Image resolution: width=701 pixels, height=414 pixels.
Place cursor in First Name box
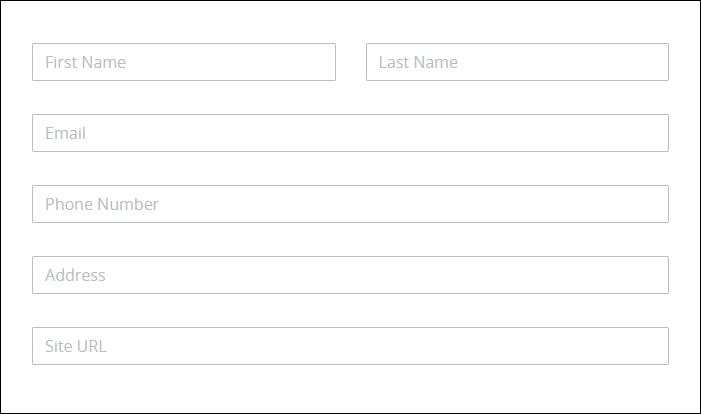[184, 62]
